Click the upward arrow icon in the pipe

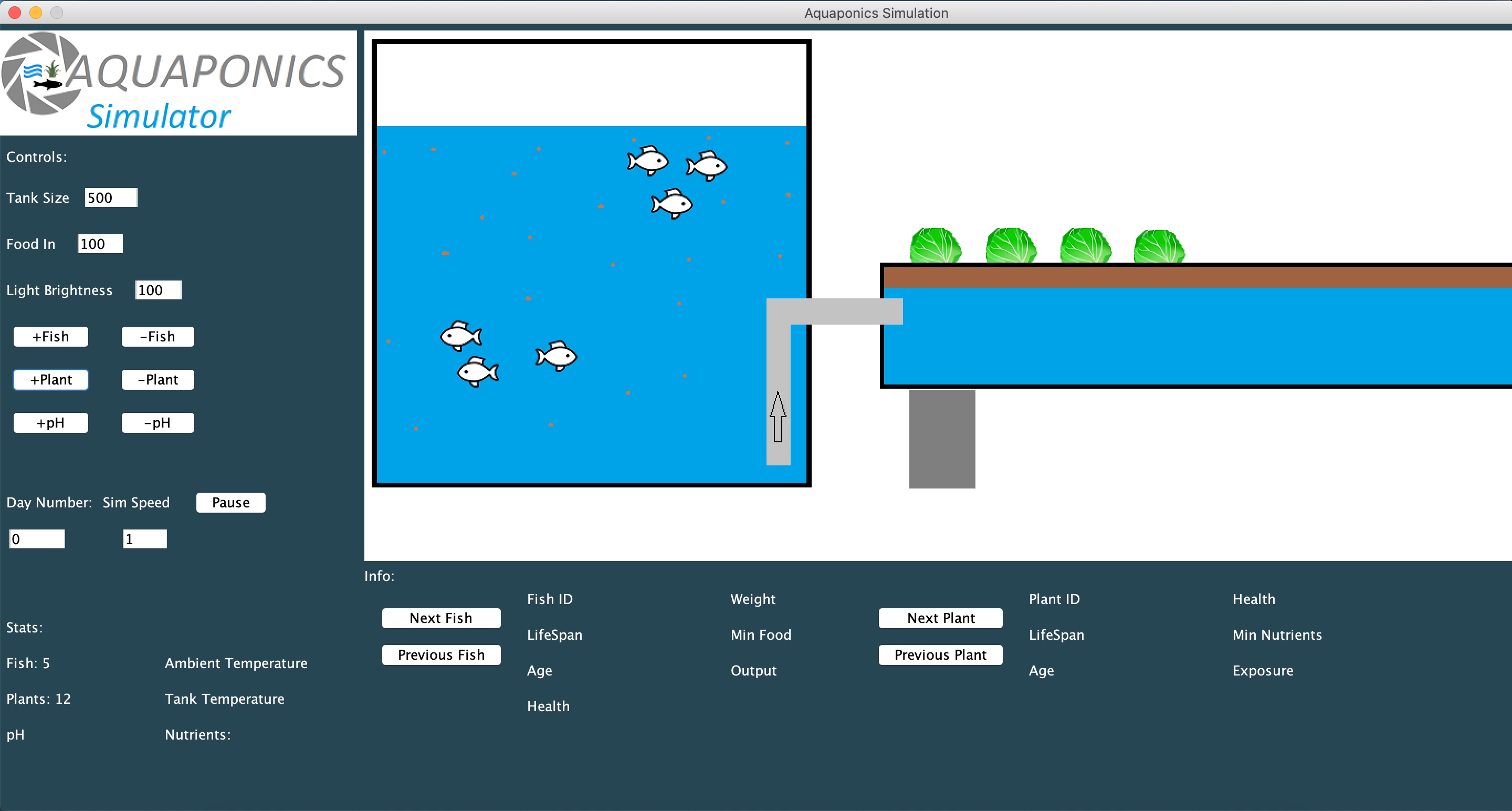click(x=778, y=417)
